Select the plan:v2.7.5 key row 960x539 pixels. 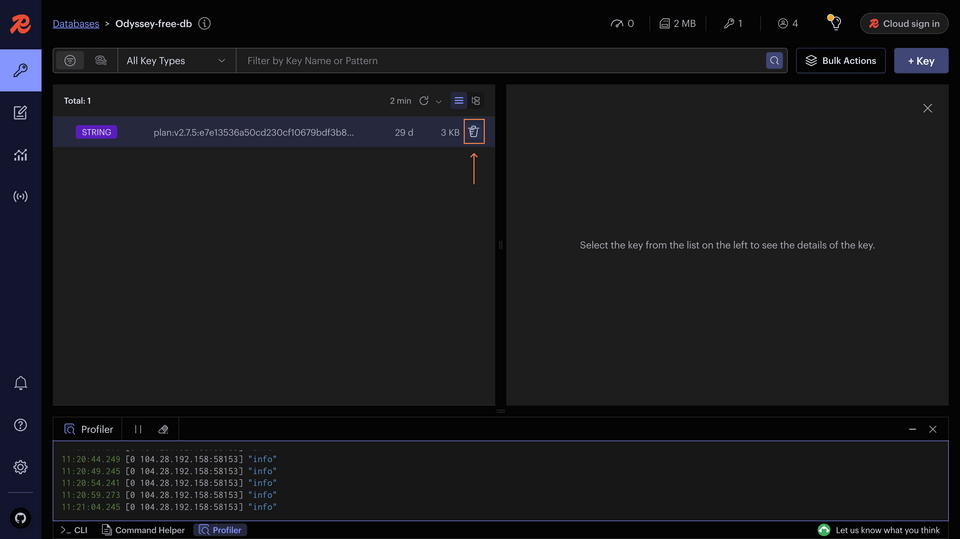274,132
